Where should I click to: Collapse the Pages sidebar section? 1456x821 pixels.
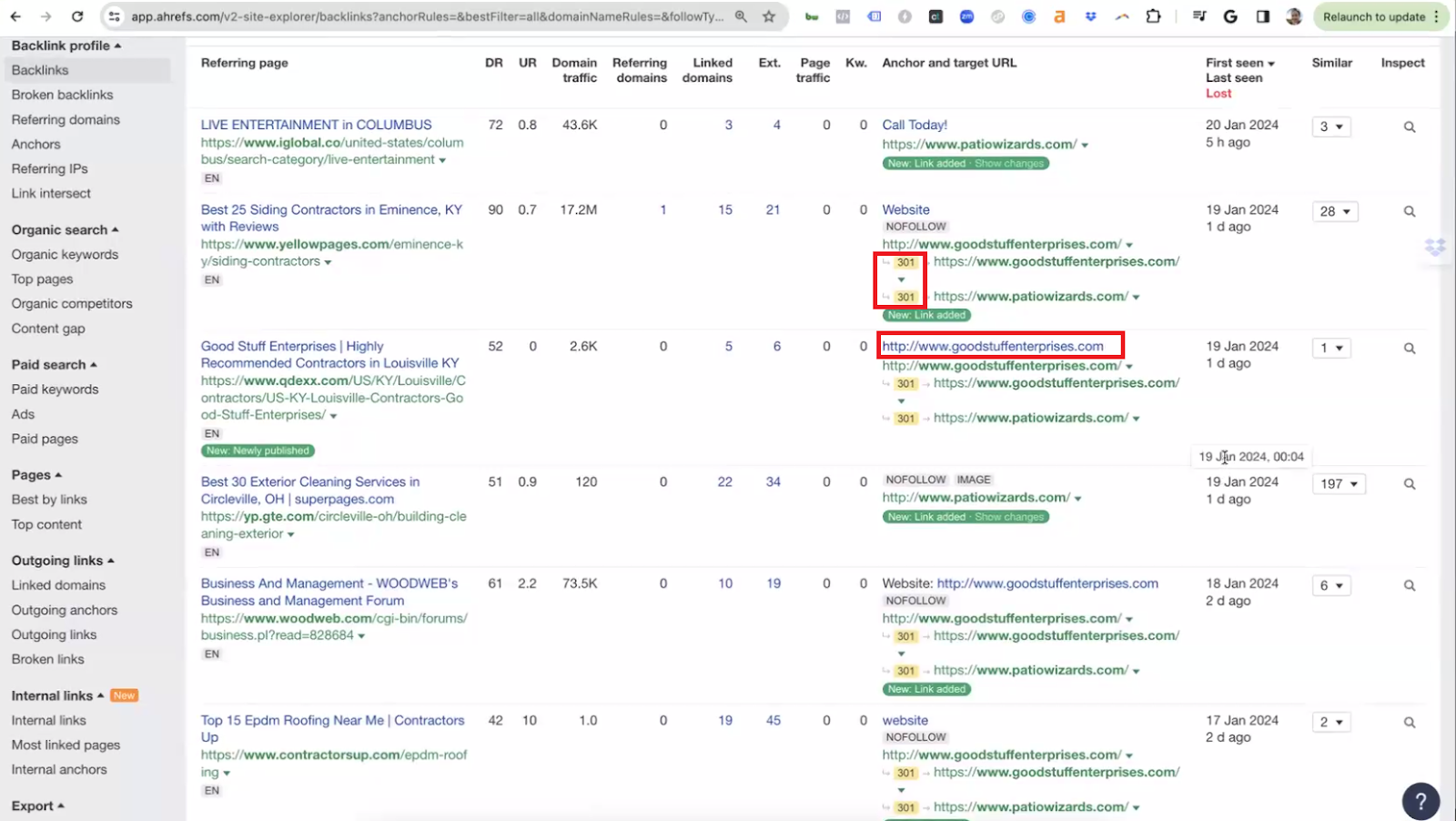(x=36, y=475)
